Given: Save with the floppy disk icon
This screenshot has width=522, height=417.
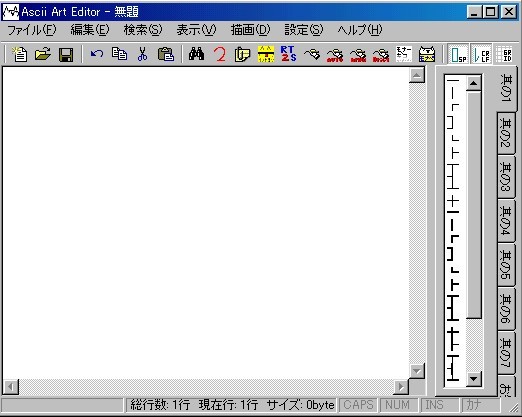Looking at the screenshot, I should click(66, 54).
